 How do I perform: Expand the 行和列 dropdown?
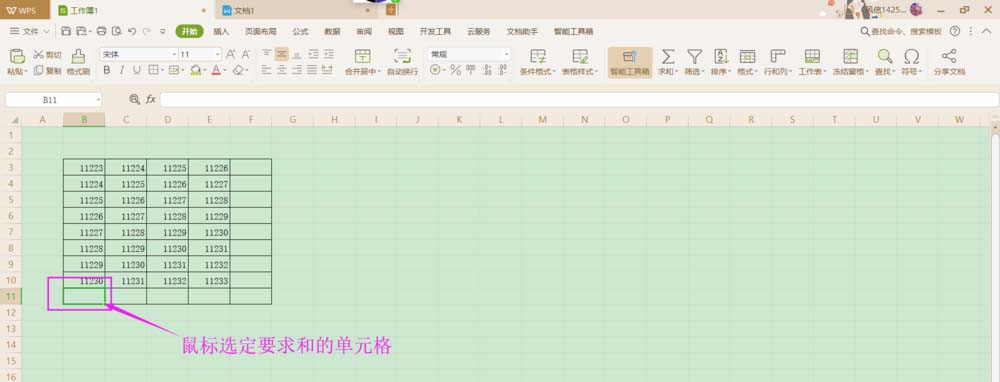coord(791,72)
